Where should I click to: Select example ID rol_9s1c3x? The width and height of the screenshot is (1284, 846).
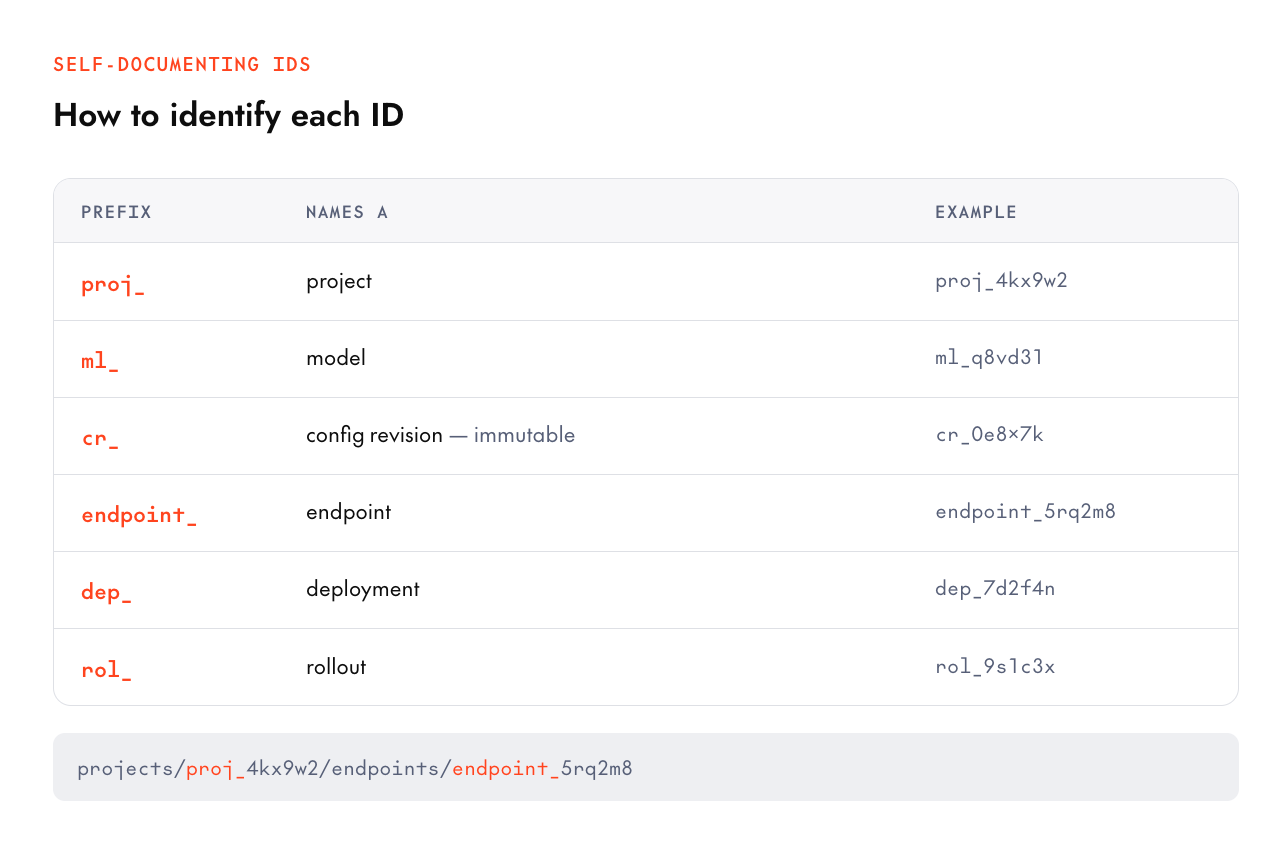(x=995, y=666)
